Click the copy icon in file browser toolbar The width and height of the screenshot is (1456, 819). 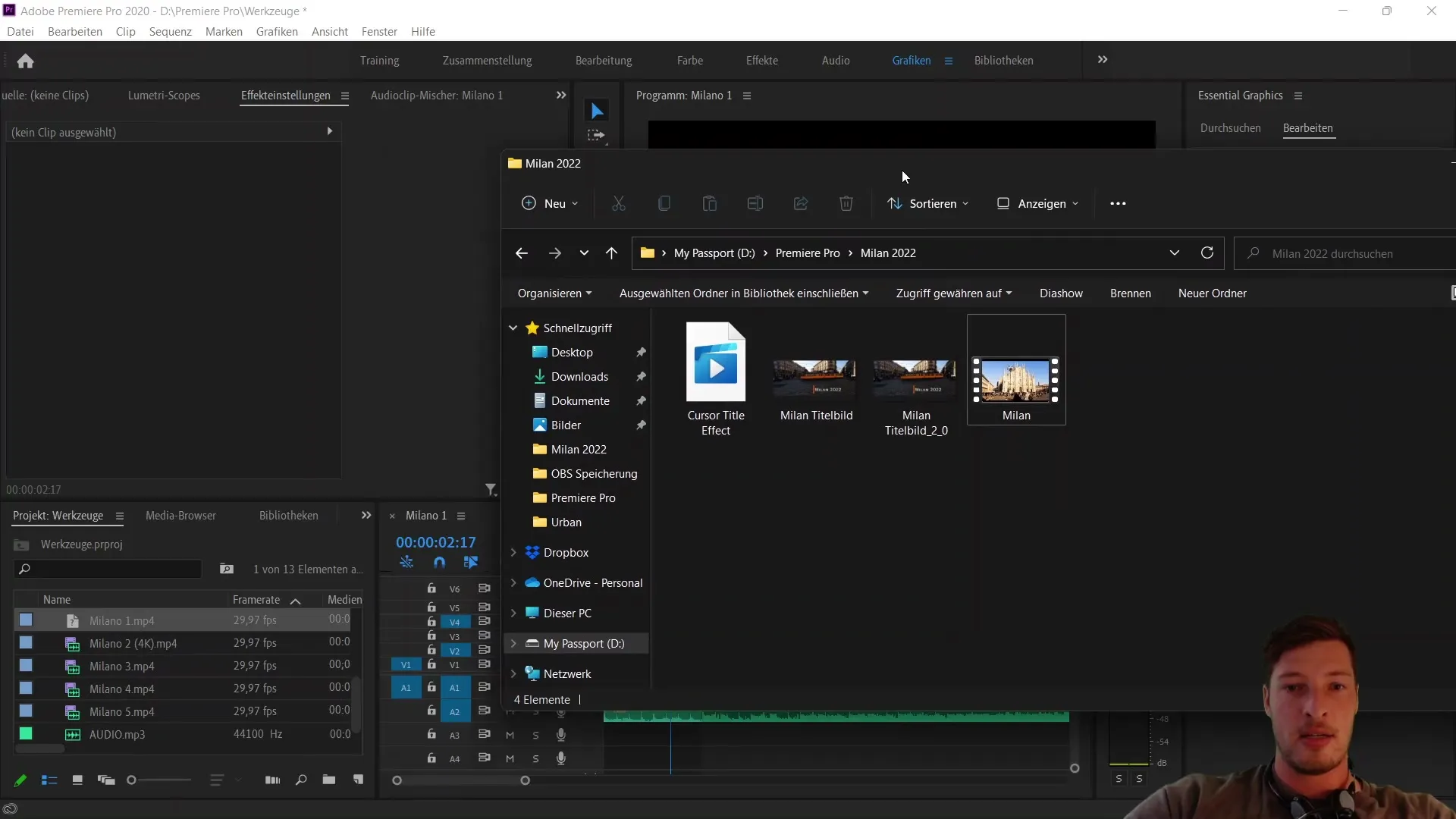664,203
